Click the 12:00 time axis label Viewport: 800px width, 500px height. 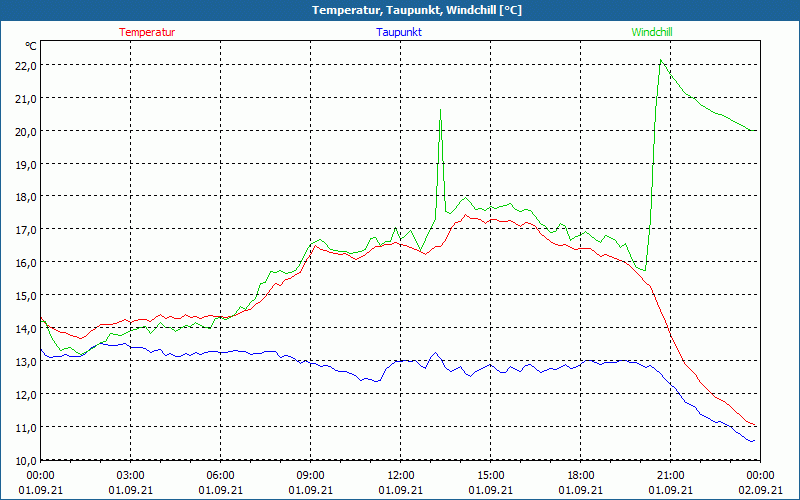pyautogui.click(x=401, y=476)
